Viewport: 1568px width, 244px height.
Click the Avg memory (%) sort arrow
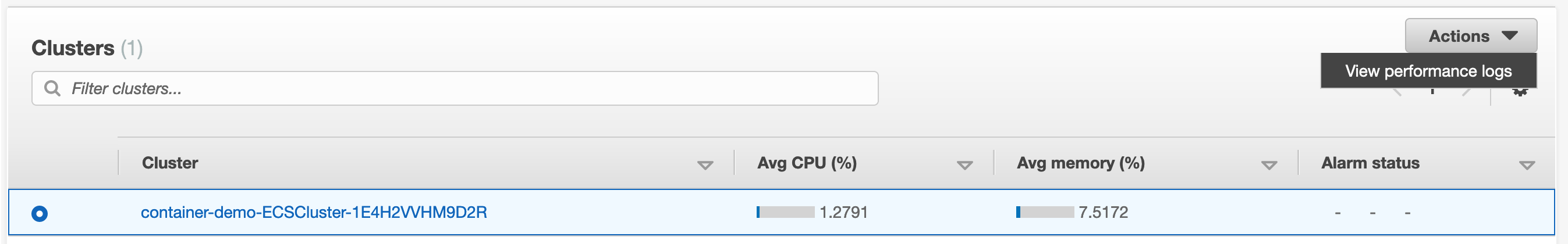point(1269,165)
